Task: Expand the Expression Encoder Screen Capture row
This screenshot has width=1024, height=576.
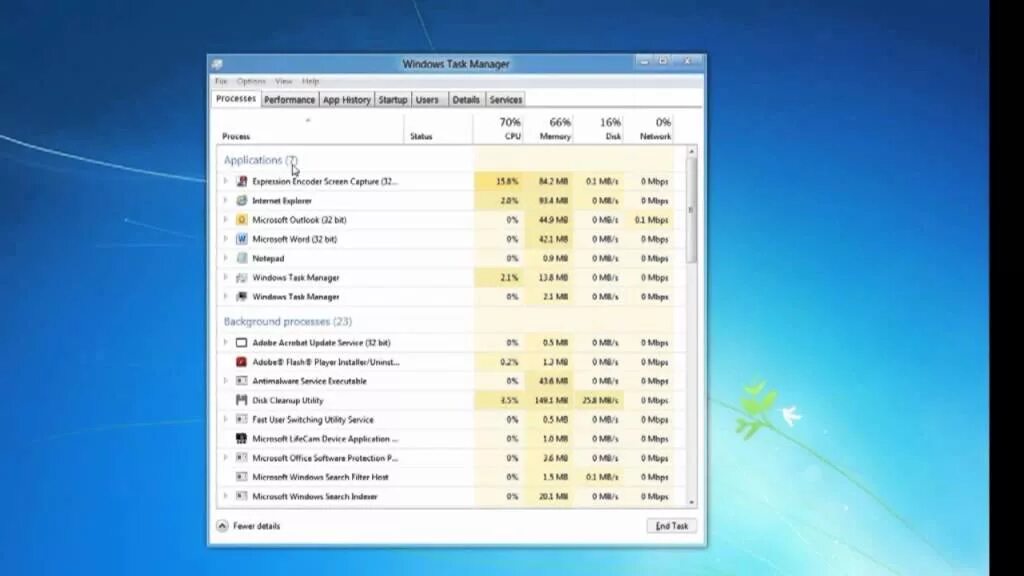Action: point(225,181)
